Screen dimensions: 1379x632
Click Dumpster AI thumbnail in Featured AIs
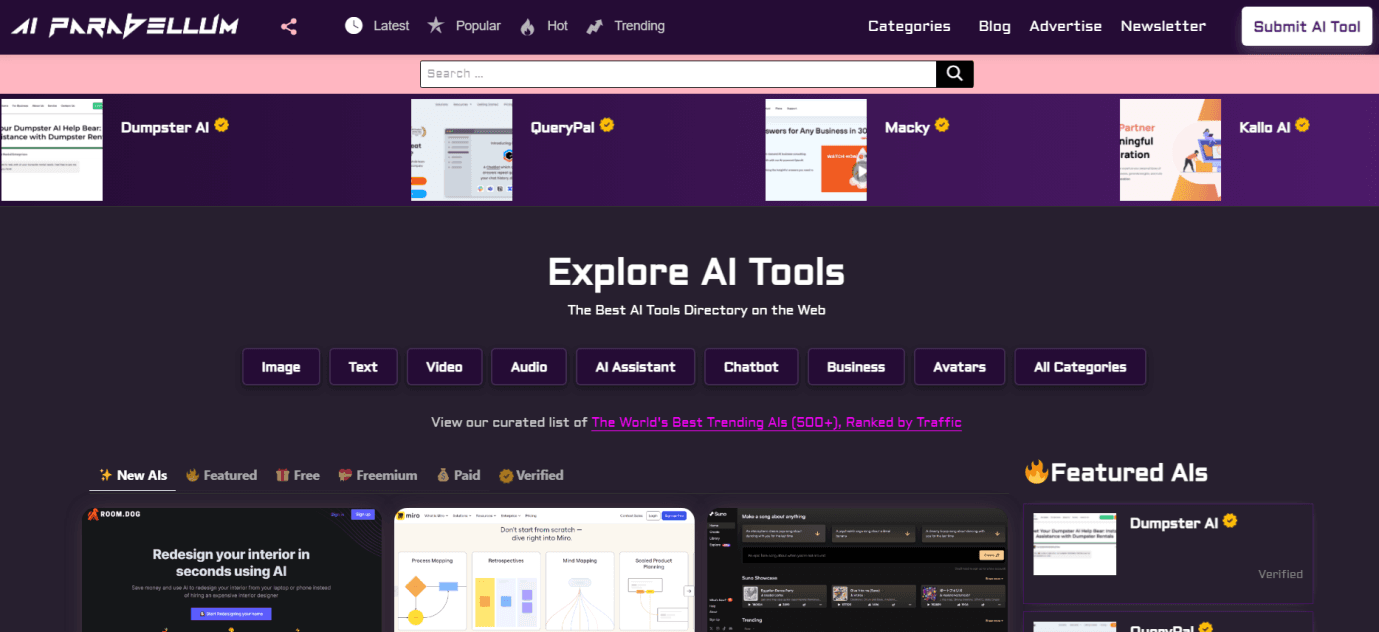coord(1075,545)
